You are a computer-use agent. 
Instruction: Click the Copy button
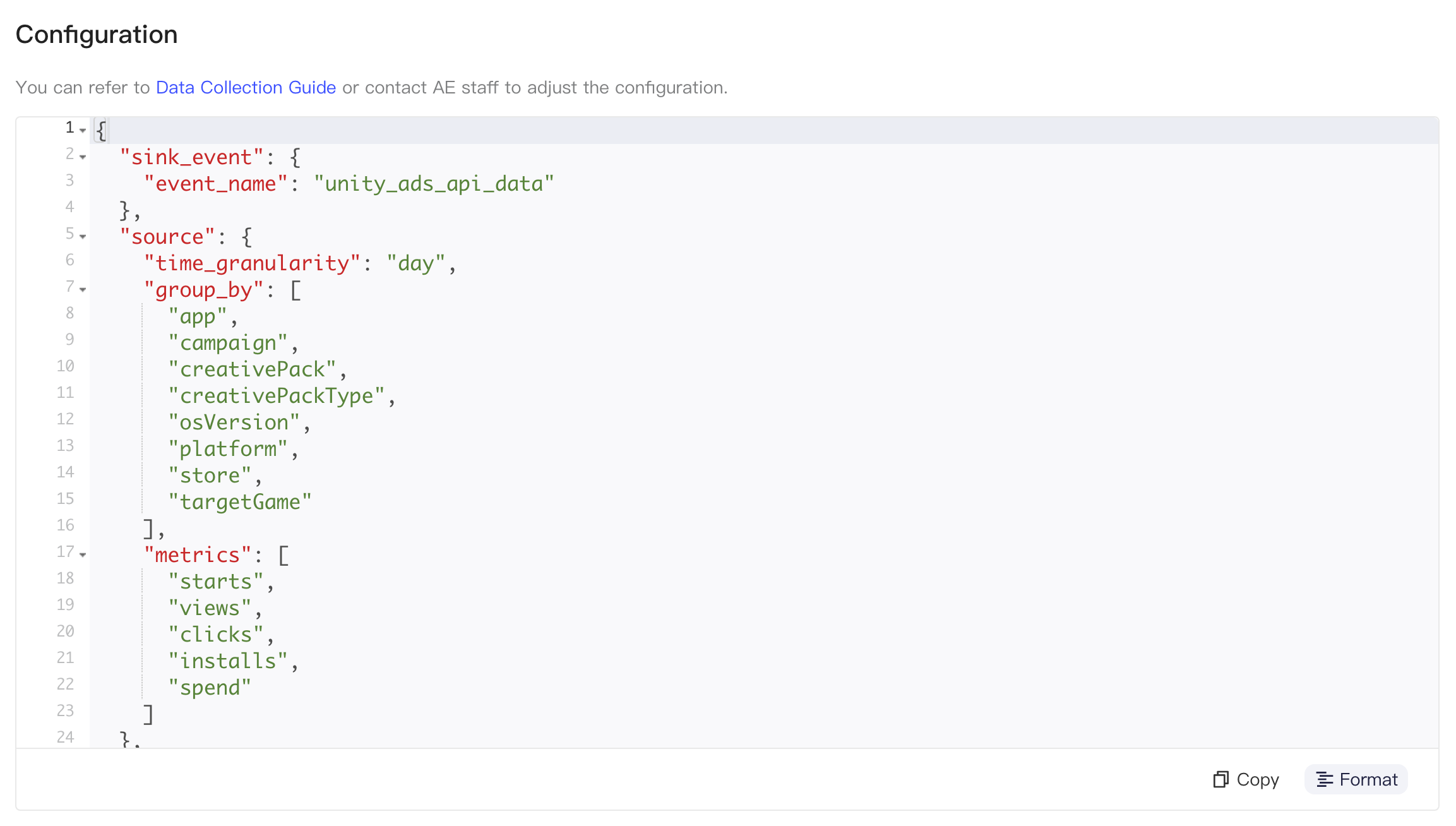[1246, 779]
